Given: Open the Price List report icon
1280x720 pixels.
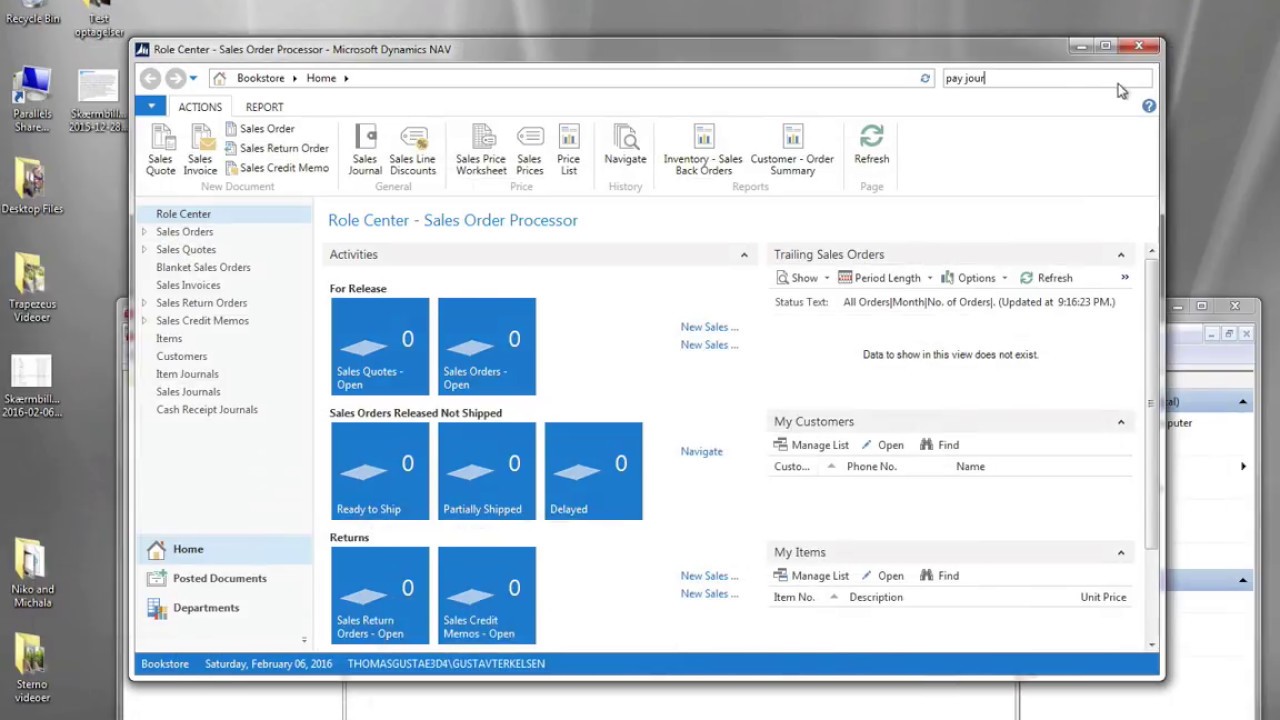Looking at the screenshot, I should (568, 150).
